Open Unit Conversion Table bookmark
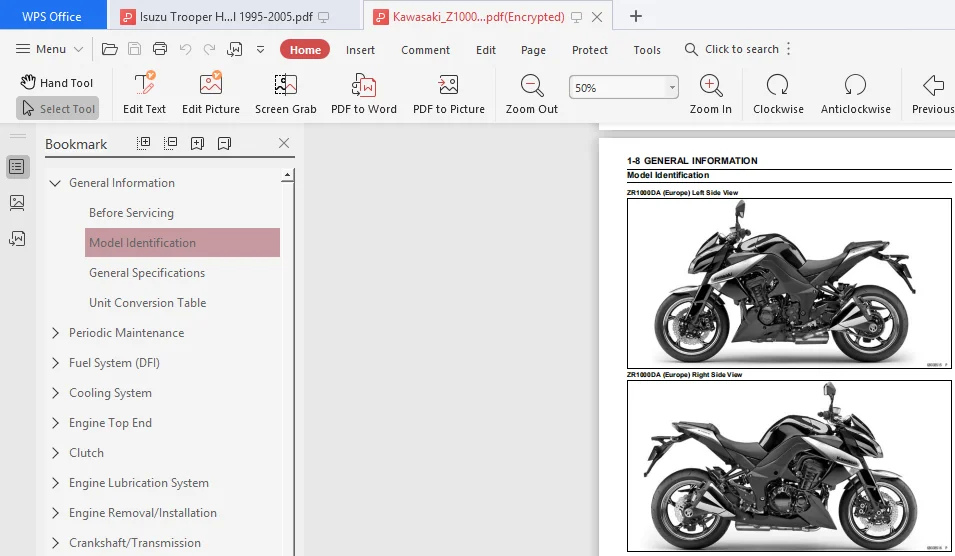 click(147, 303)
